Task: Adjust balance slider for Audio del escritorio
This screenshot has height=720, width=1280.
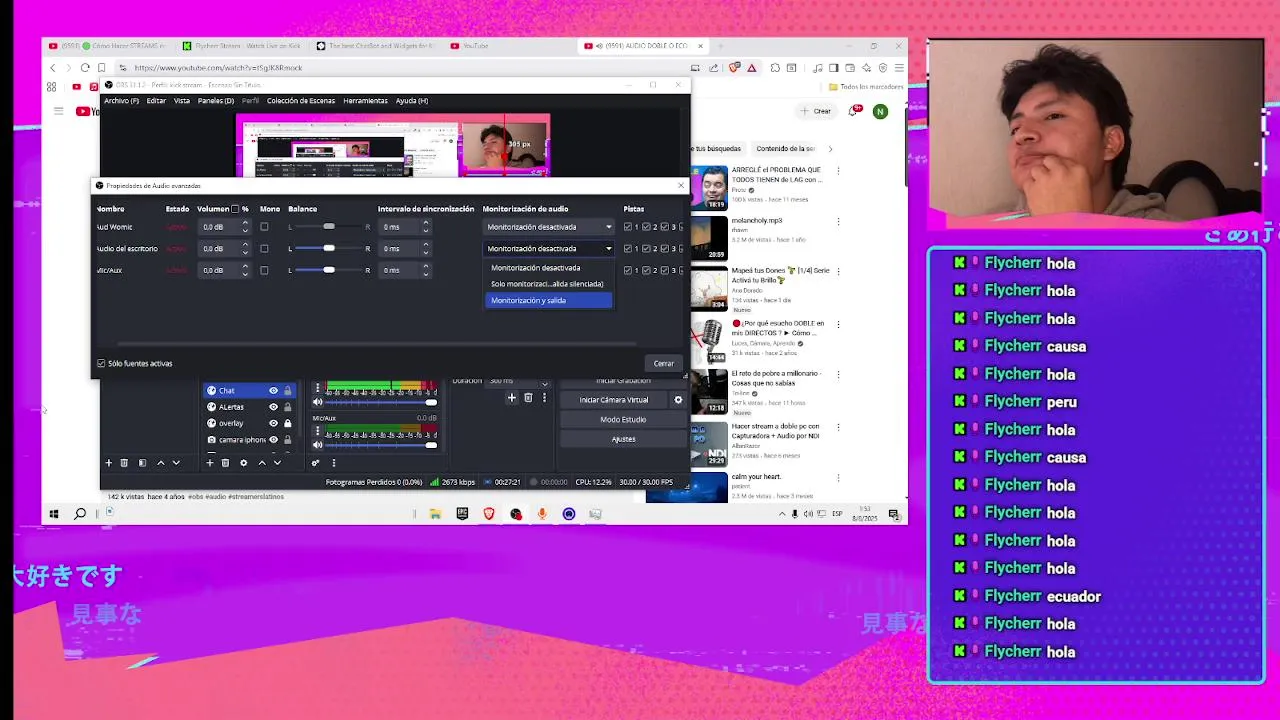Action: (x=329, y=248)
